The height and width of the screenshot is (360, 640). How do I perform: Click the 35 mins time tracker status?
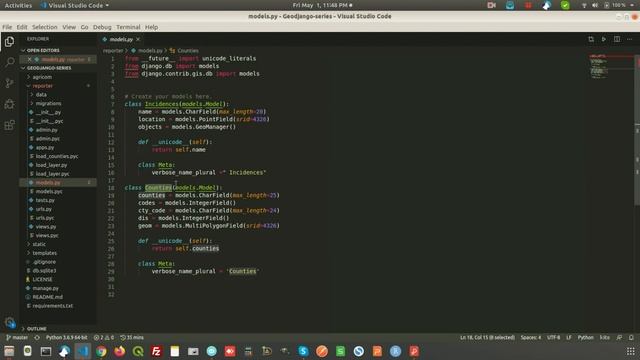pos(132,338)
